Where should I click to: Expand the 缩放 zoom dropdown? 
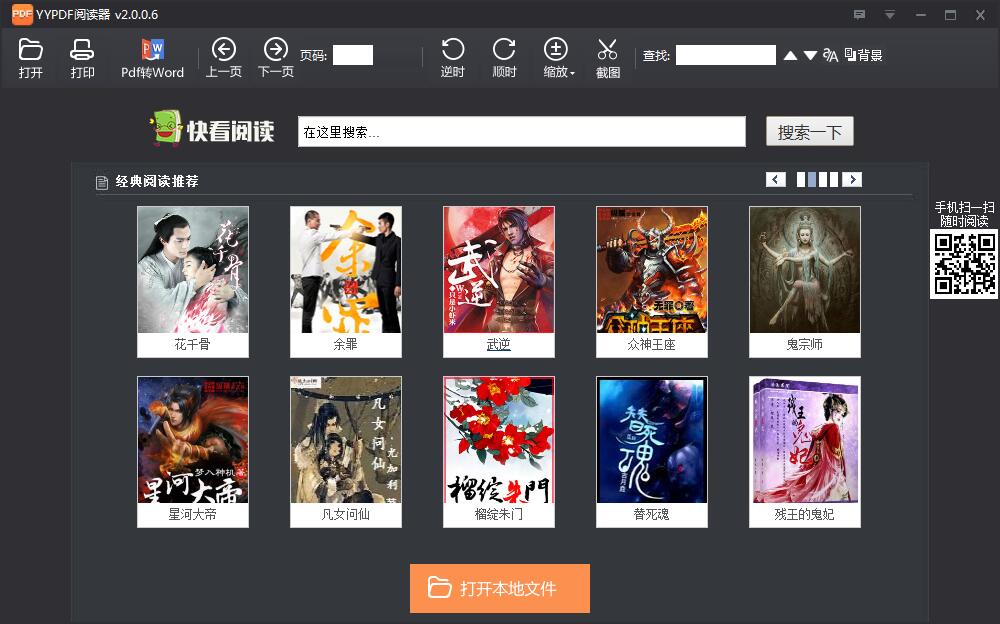[x=558, y=59]
